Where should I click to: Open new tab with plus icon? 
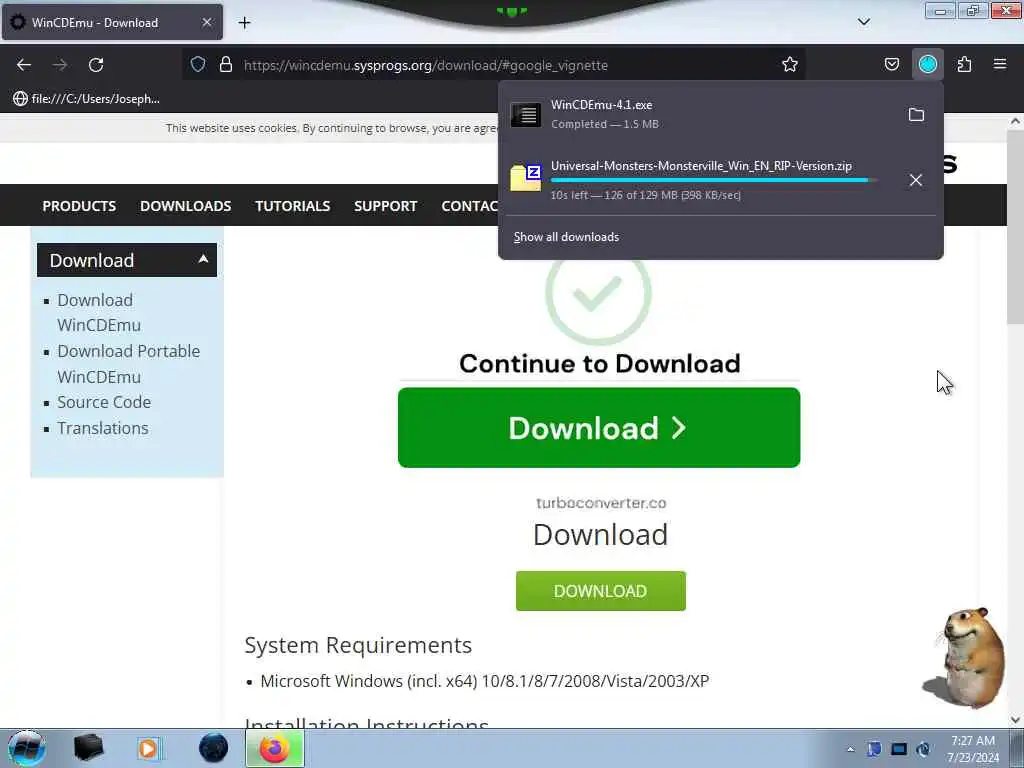[244, 23]
